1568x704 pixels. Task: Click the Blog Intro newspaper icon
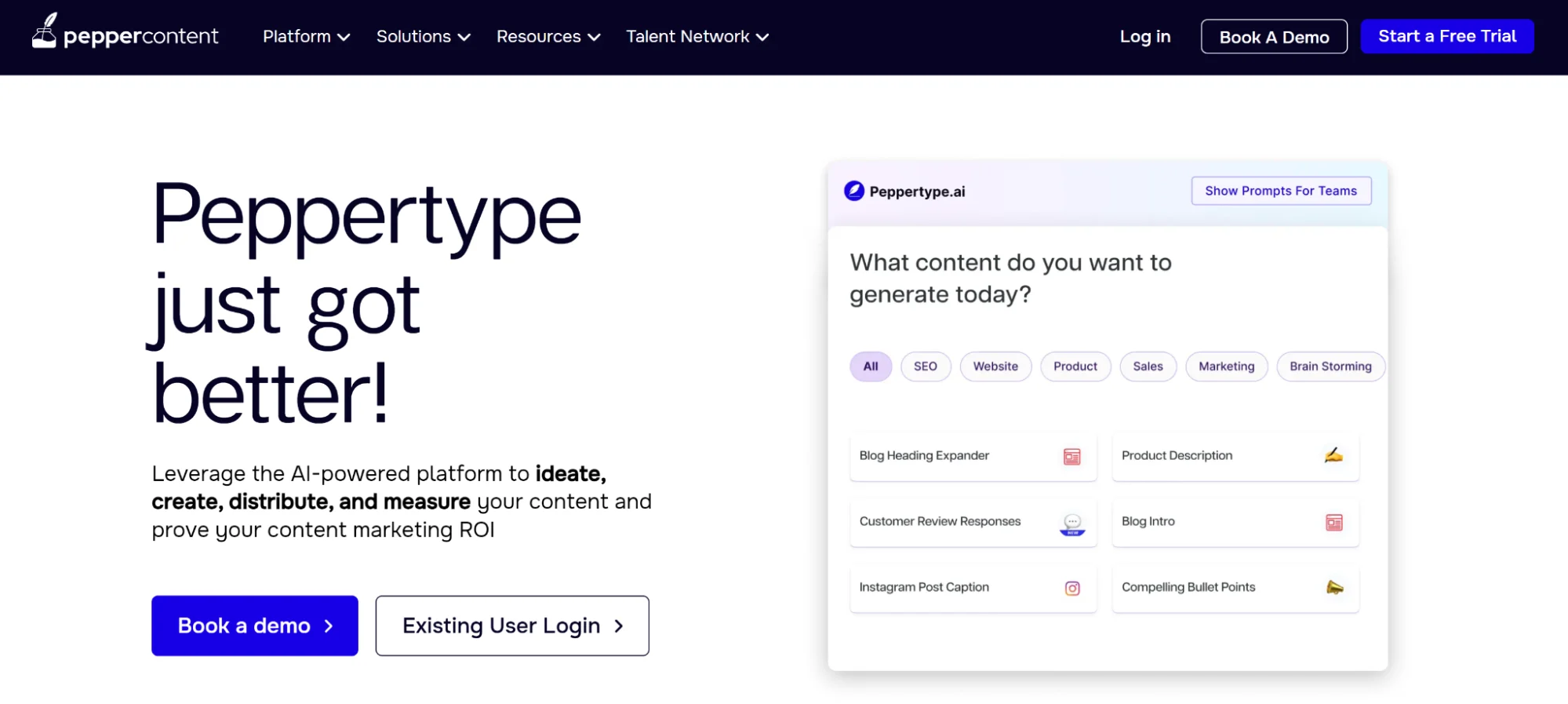tap(1333, 523)
